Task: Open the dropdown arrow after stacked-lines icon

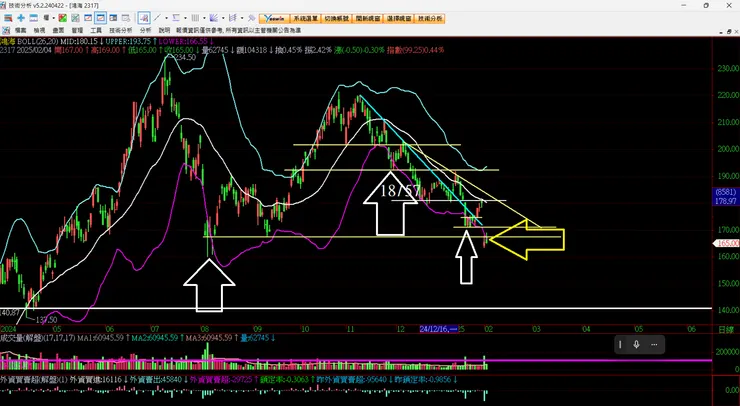Action: pyautogui.click(x=54, y=18)
